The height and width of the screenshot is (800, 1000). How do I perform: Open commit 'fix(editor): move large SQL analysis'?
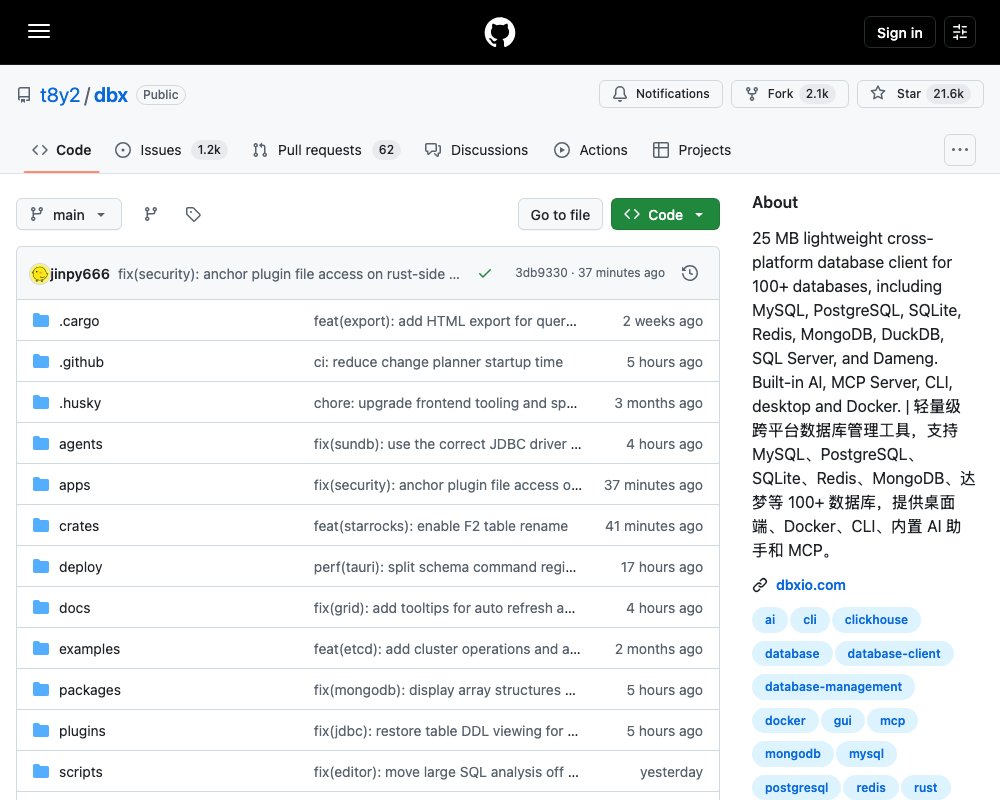coord(446,772)
